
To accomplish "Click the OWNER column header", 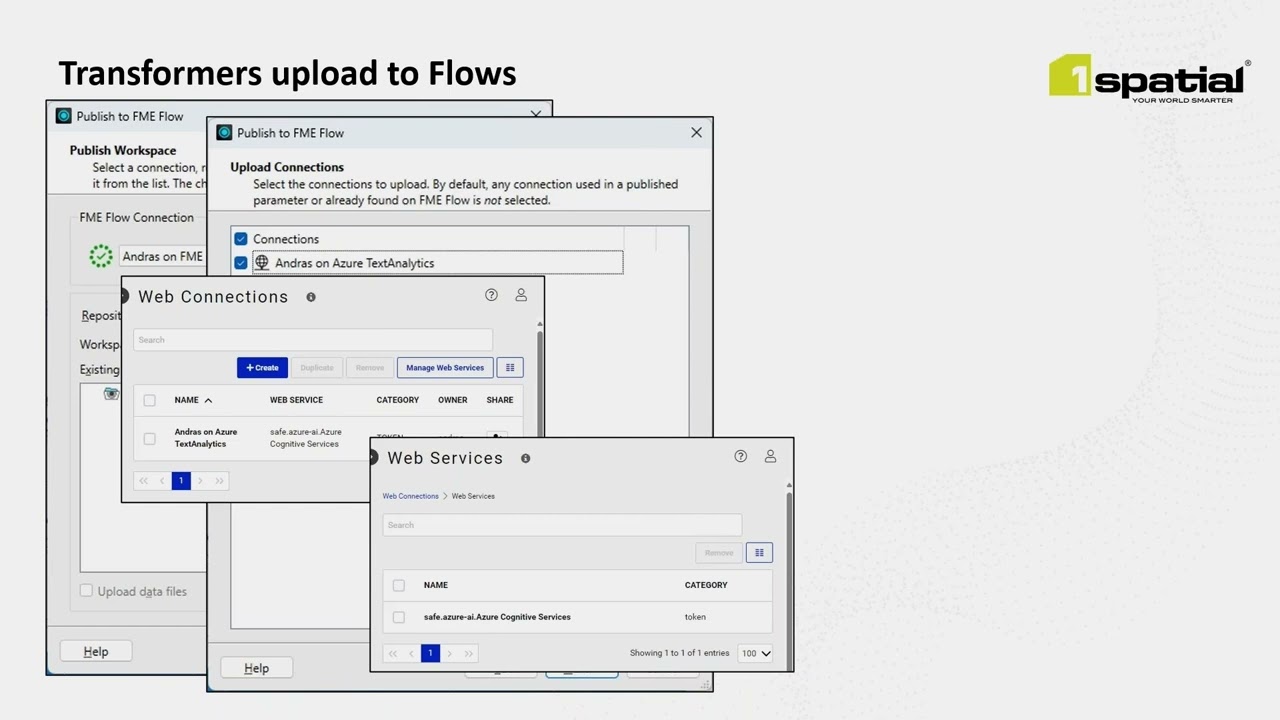I will tap(452, 400).
